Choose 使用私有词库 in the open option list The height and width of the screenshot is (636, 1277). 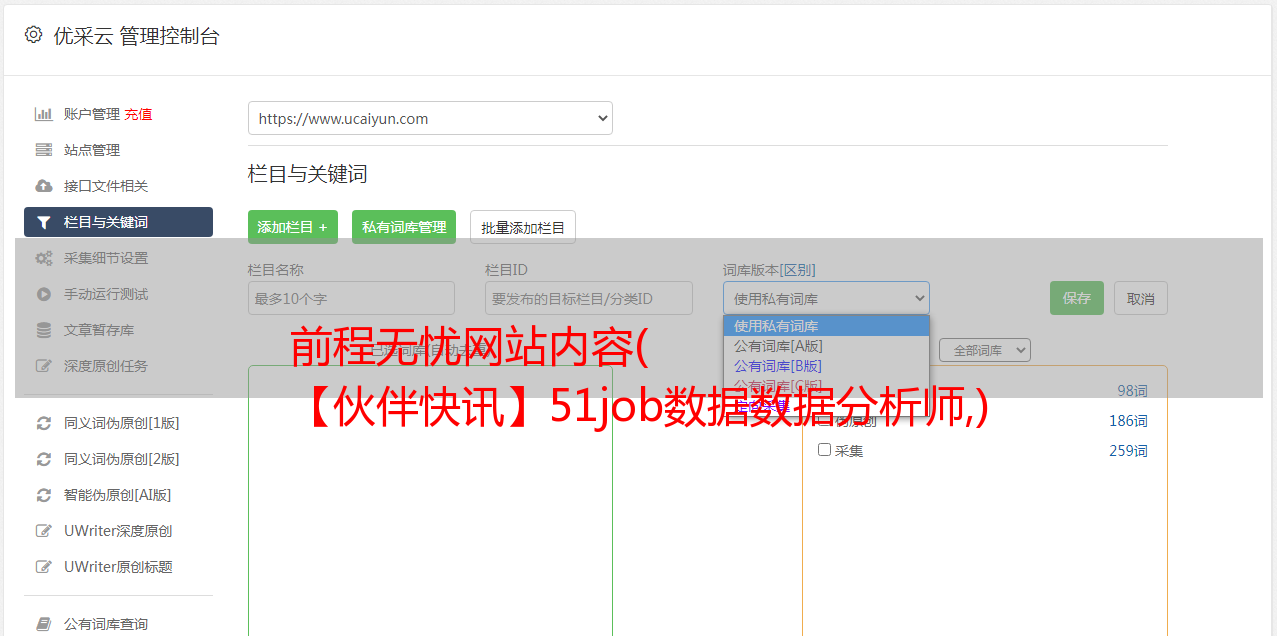coord(826,326)
